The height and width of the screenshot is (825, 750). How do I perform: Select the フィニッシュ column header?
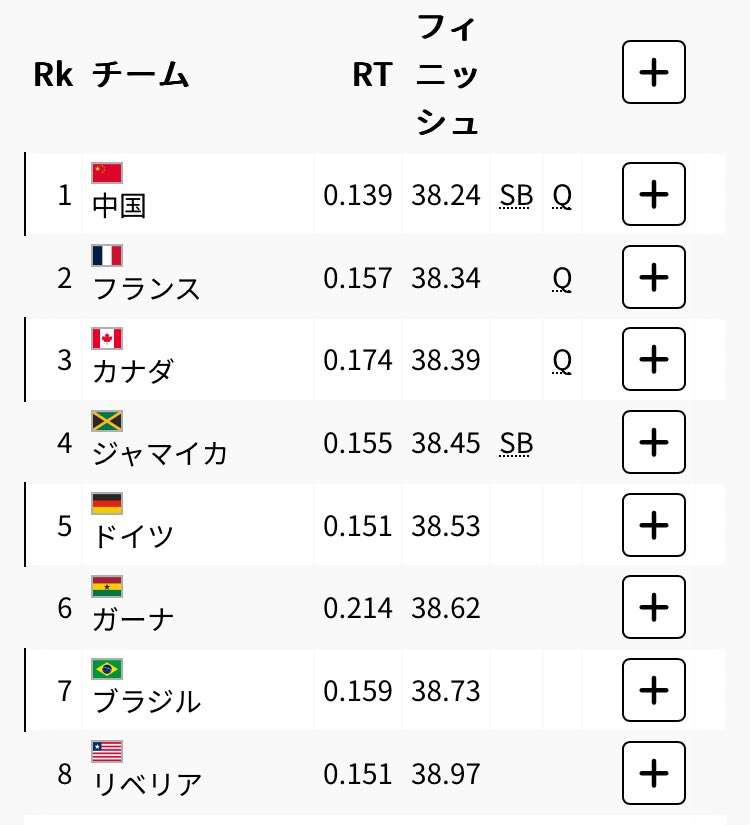446,75
